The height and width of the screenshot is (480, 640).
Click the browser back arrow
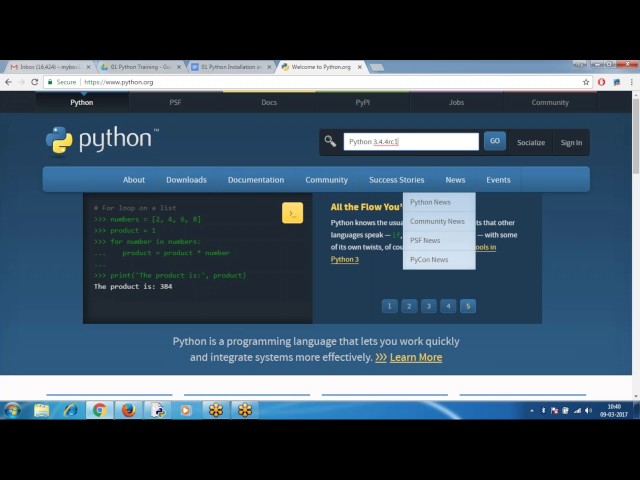point(9,82)
